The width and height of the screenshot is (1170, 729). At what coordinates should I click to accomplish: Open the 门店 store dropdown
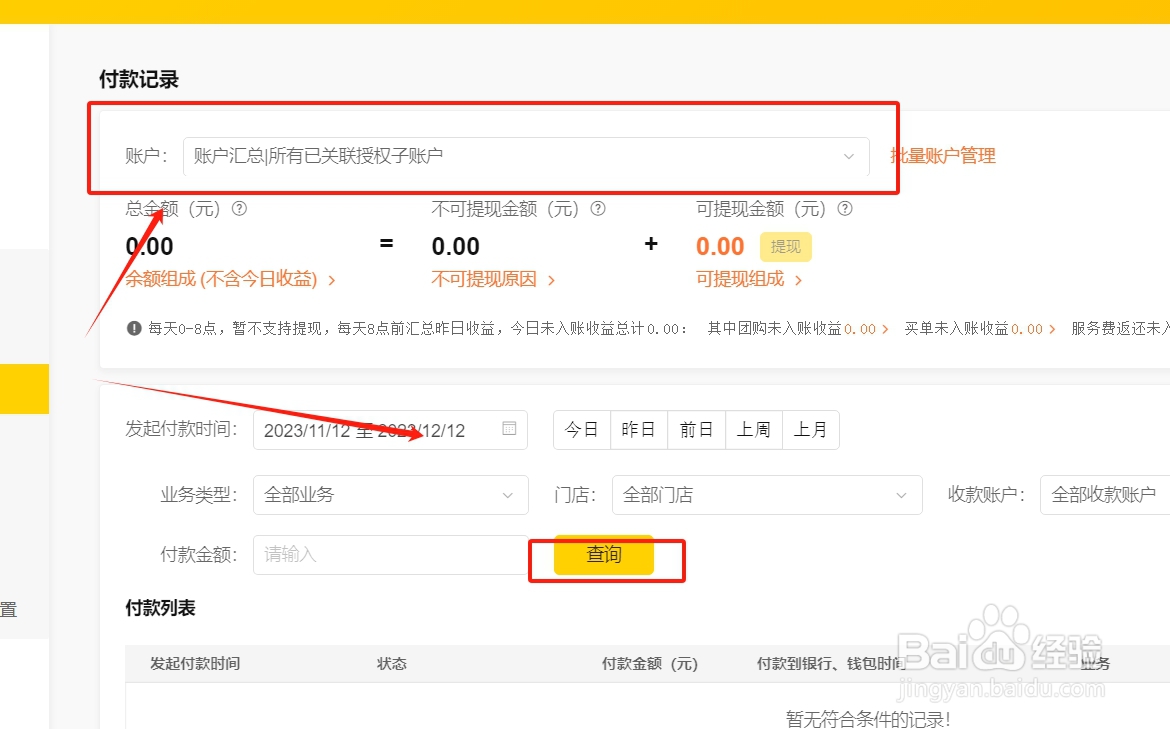tap(766, 495)
